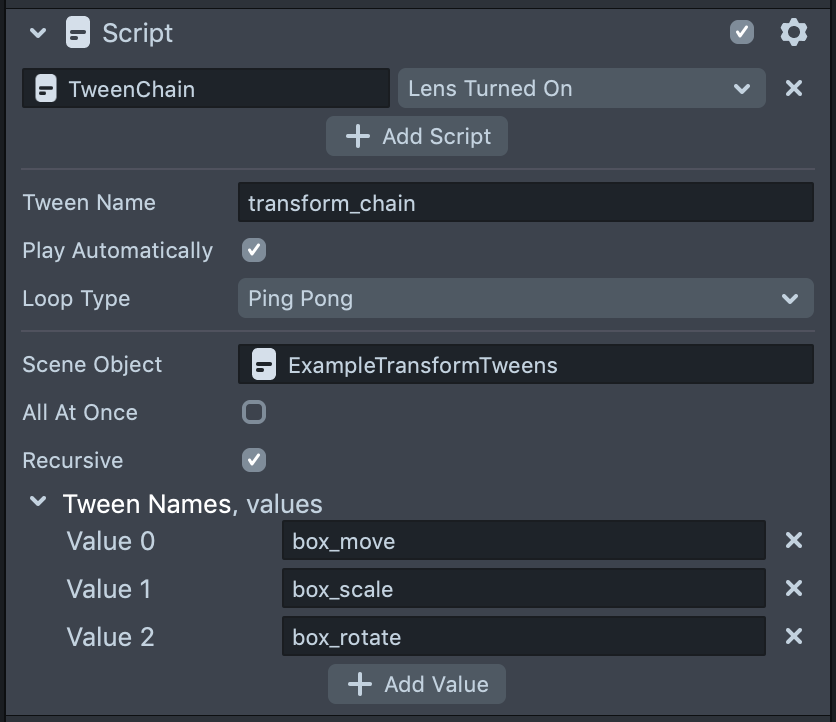Screen dimensions: 836x722
Task: Click the TweenChain script file icon
Action: click(x=46, y=89)
